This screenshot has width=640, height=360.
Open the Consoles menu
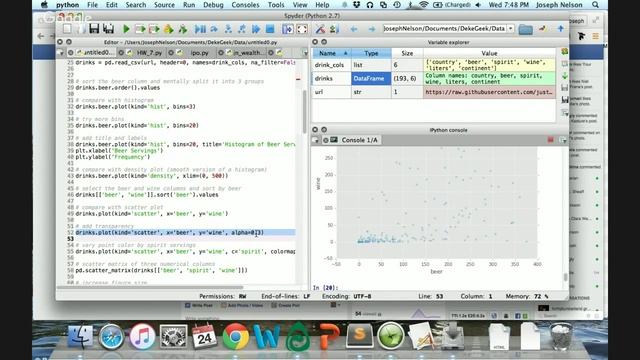[x=245, y=5]
